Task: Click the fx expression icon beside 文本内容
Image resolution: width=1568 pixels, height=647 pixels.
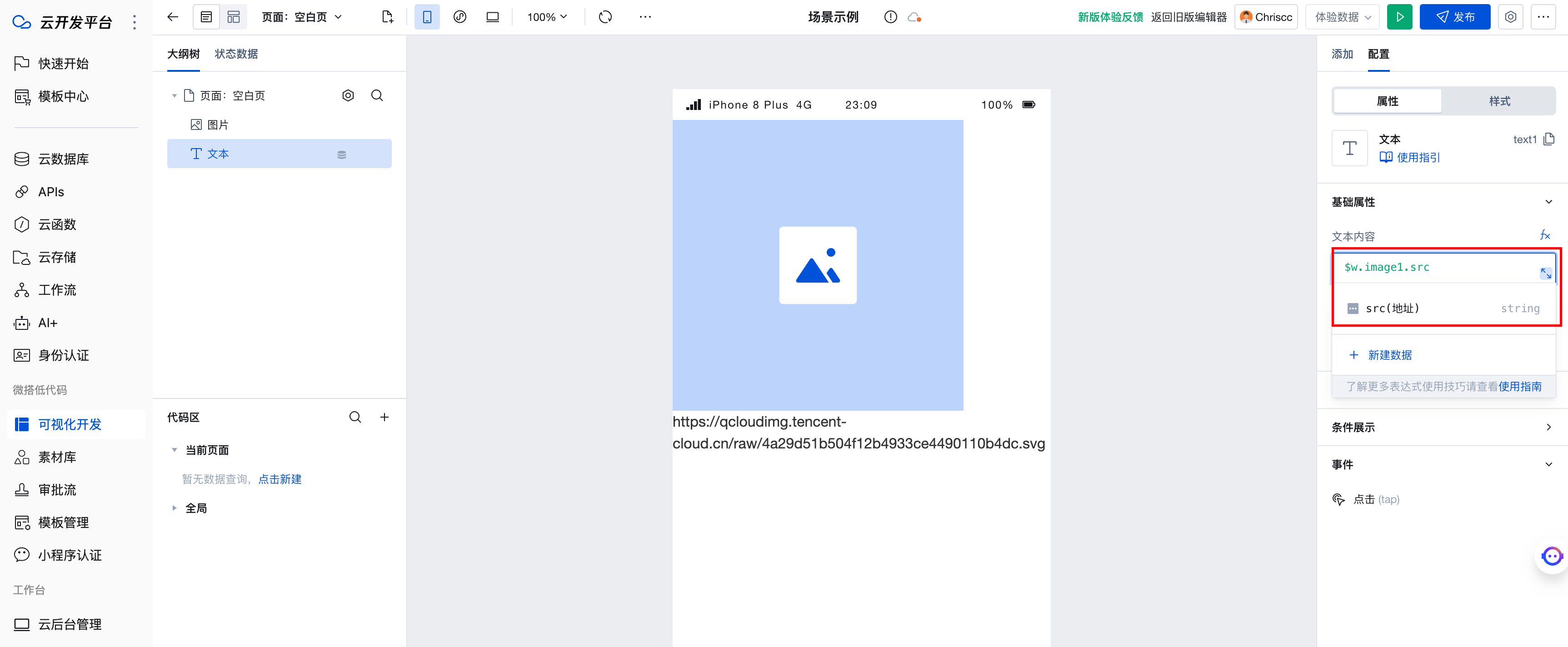Action: [x=1544, y=235]
